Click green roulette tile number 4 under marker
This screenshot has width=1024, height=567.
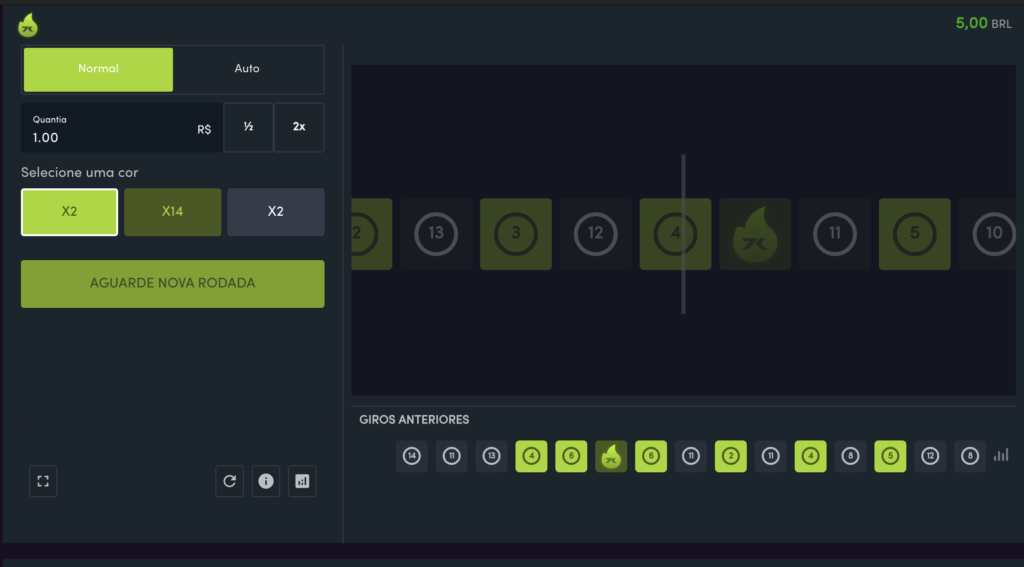[675, 234]
